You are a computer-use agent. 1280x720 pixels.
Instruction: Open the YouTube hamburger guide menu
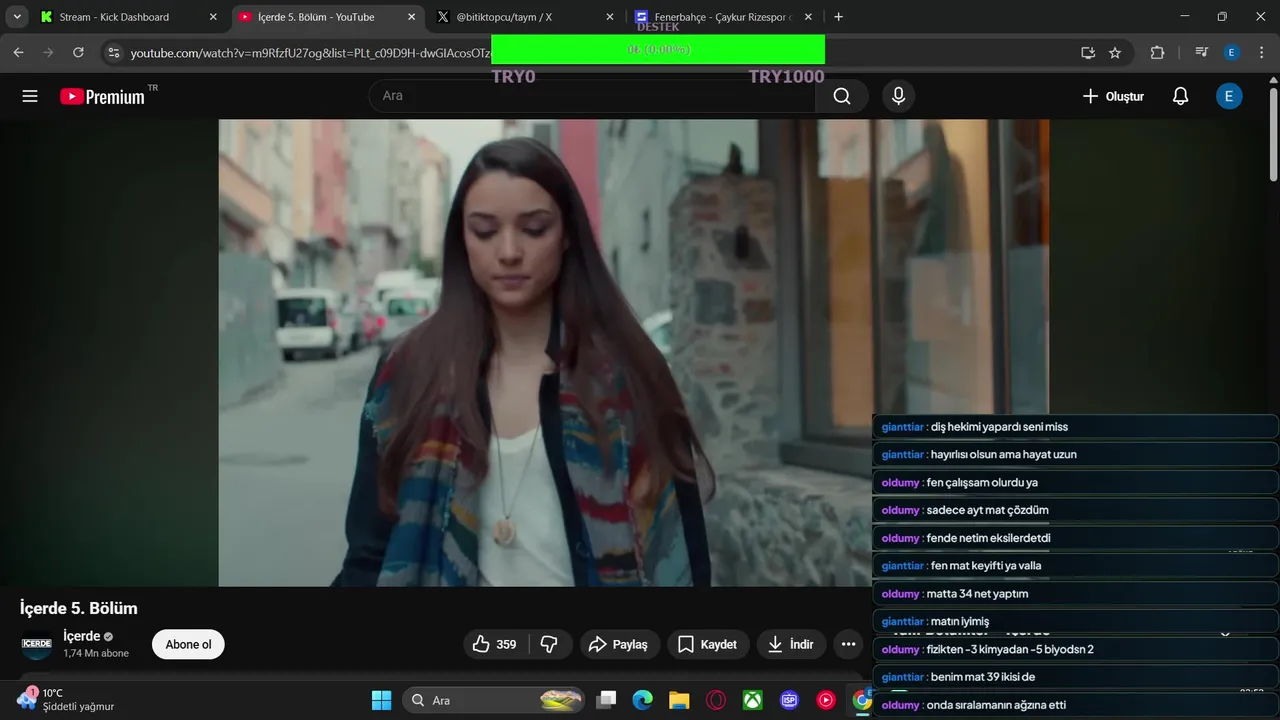(x=30, y=96)
